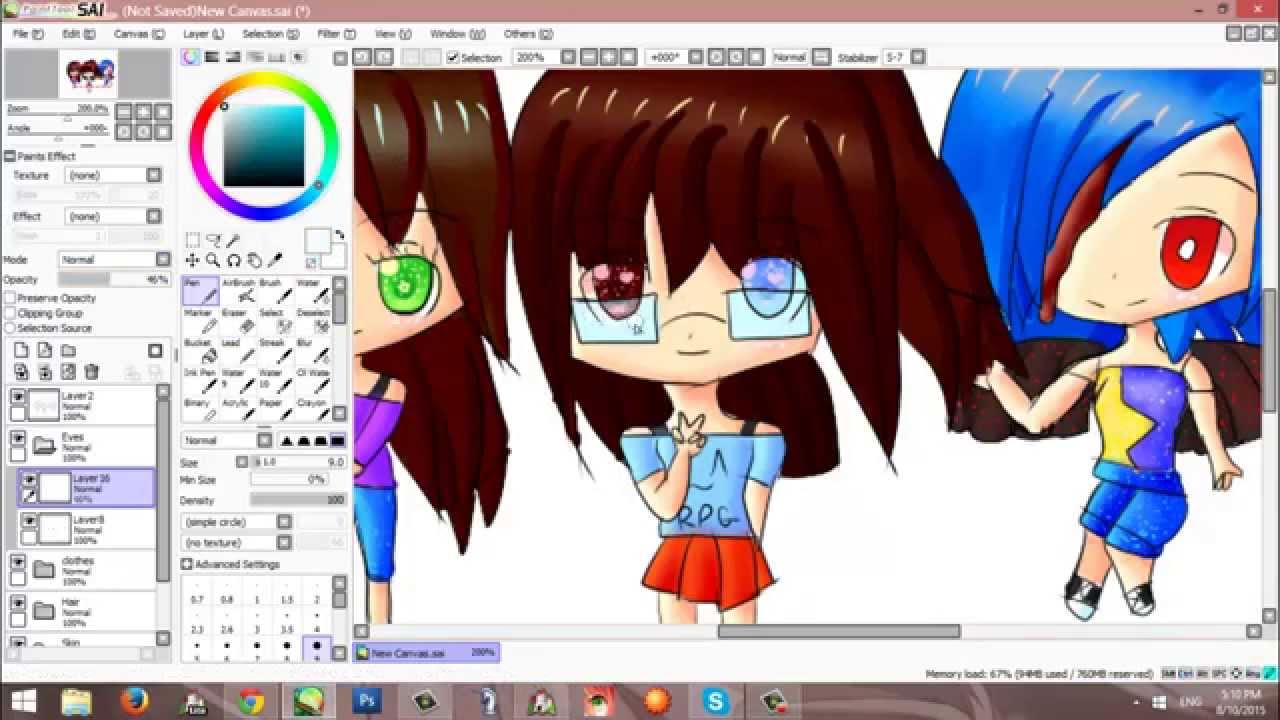
Task: Select the Eraser tool
Action: [x=238, y=321]
